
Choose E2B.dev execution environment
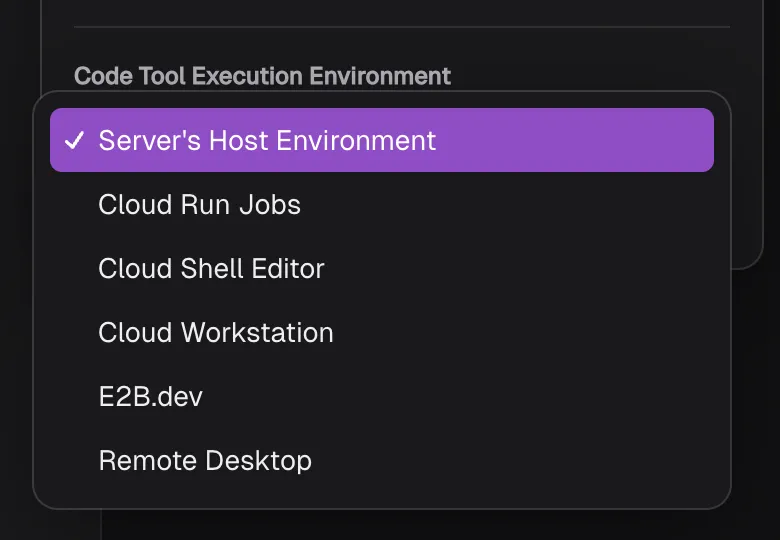382,396
